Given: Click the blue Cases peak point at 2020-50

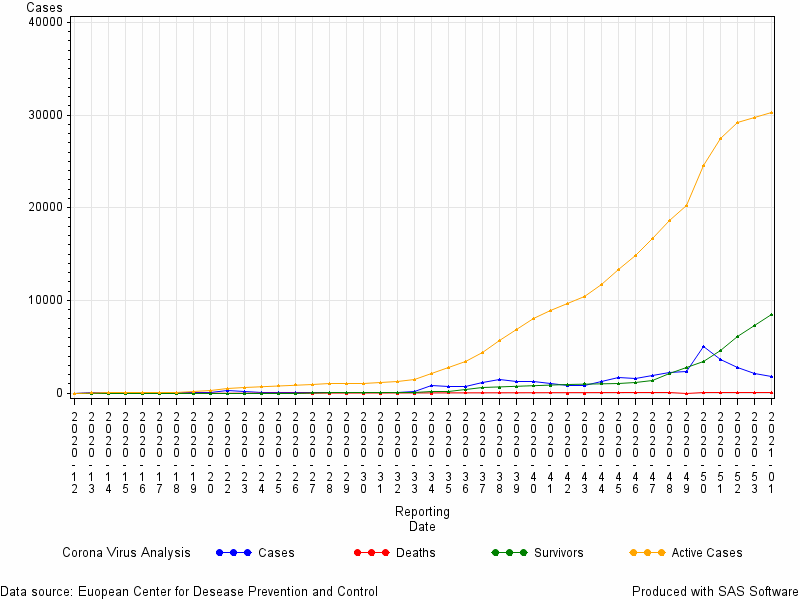Looking at the screenshot, I should point(703,347).
